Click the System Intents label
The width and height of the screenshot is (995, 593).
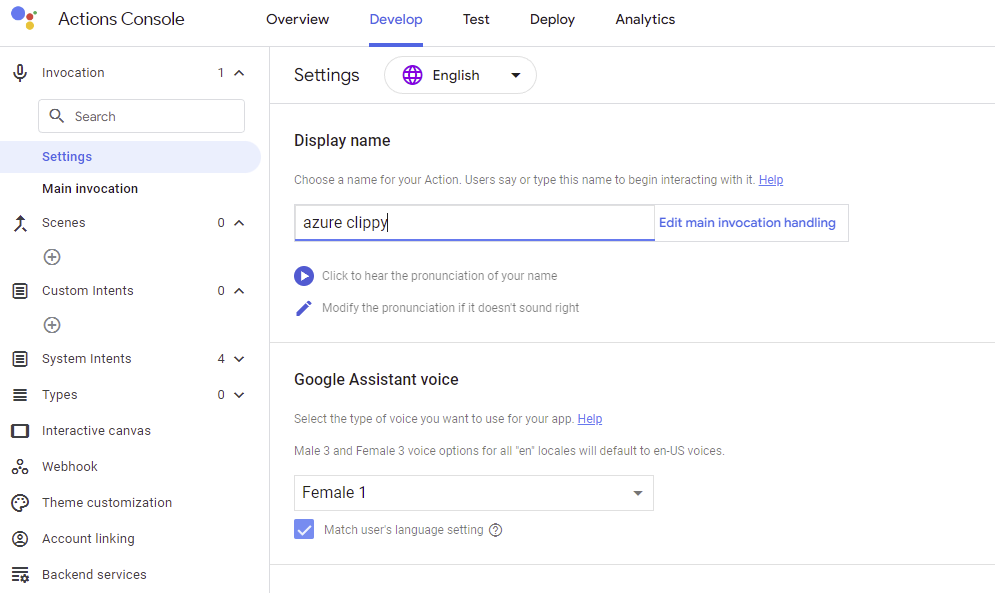86,359
